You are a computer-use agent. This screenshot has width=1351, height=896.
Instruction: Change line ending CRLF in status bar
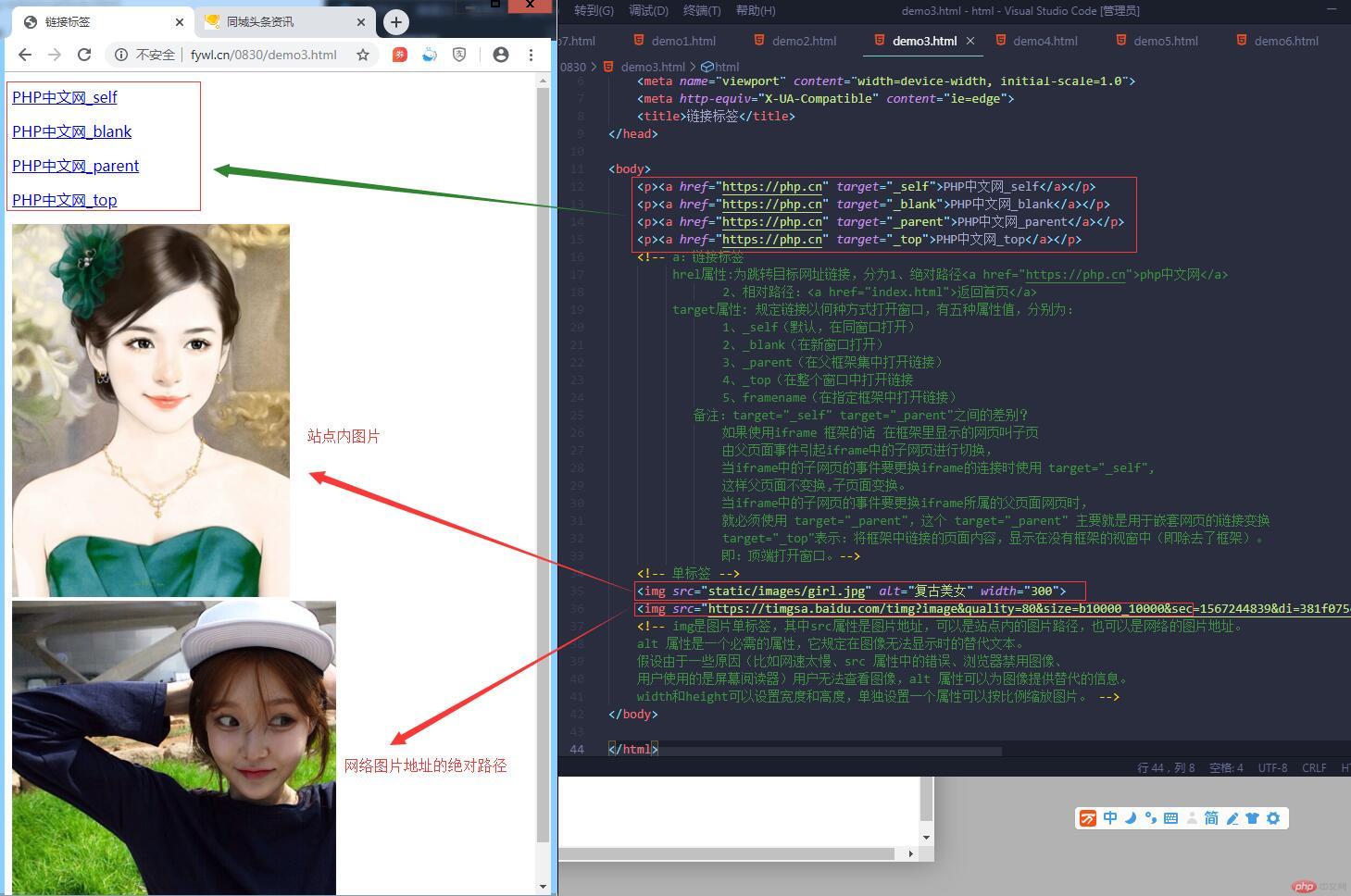(1314, 767)
